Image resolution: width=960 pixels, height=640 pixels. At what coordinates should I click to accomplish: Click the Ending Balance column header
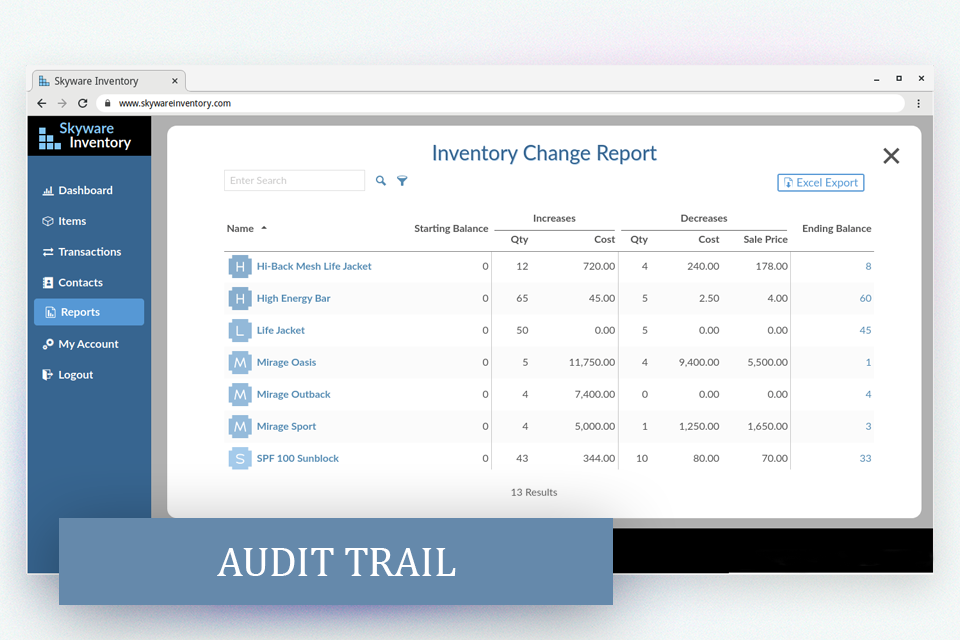[x=836, y=228]
